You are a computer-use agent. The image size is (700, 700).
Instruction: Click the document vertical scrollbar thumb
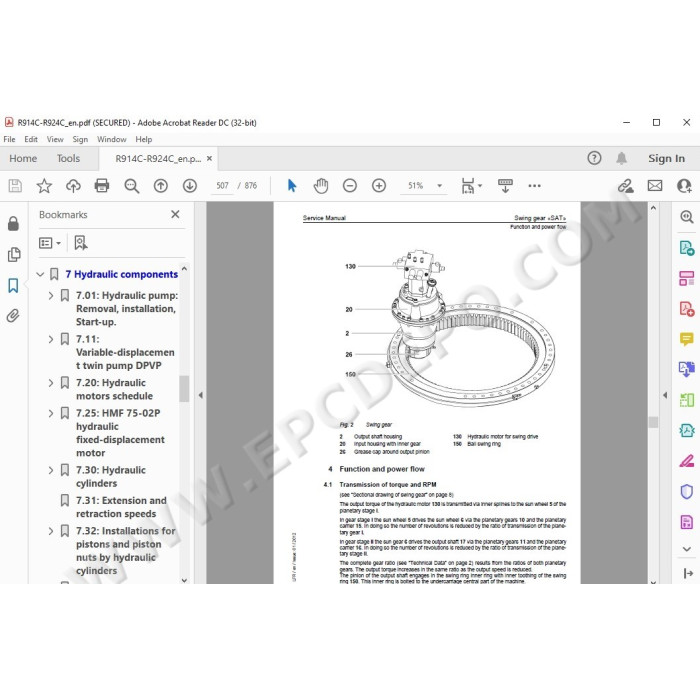(653, 422)
